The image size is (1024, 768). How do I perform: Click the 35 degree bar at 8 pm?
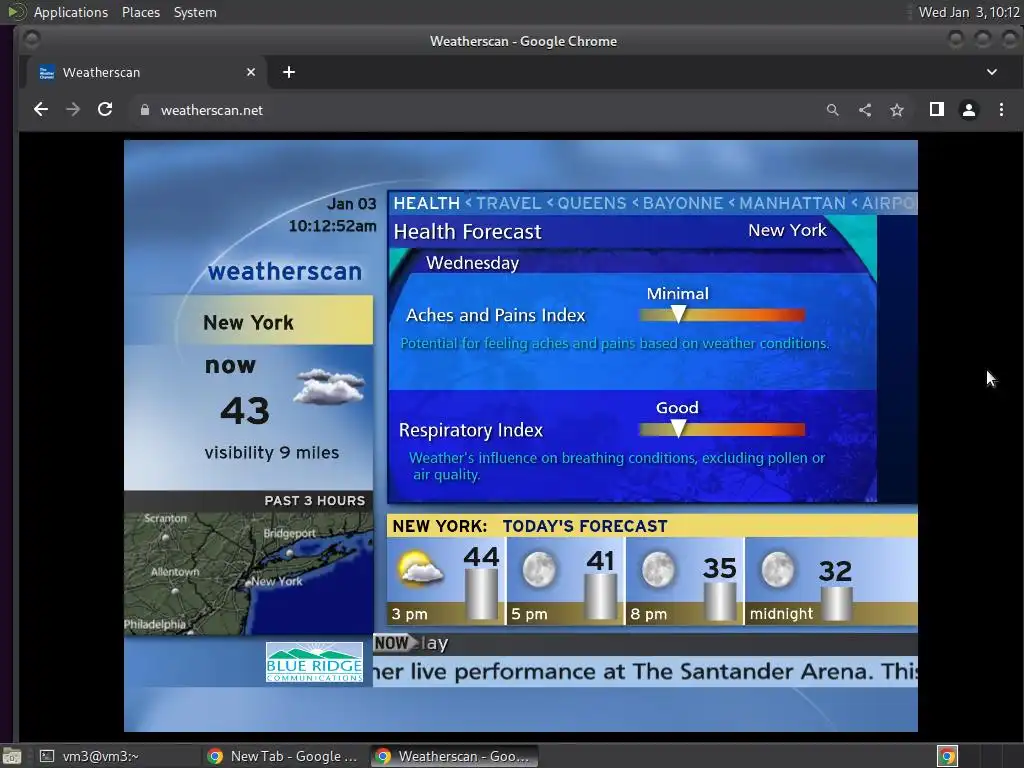coord(720,601)
